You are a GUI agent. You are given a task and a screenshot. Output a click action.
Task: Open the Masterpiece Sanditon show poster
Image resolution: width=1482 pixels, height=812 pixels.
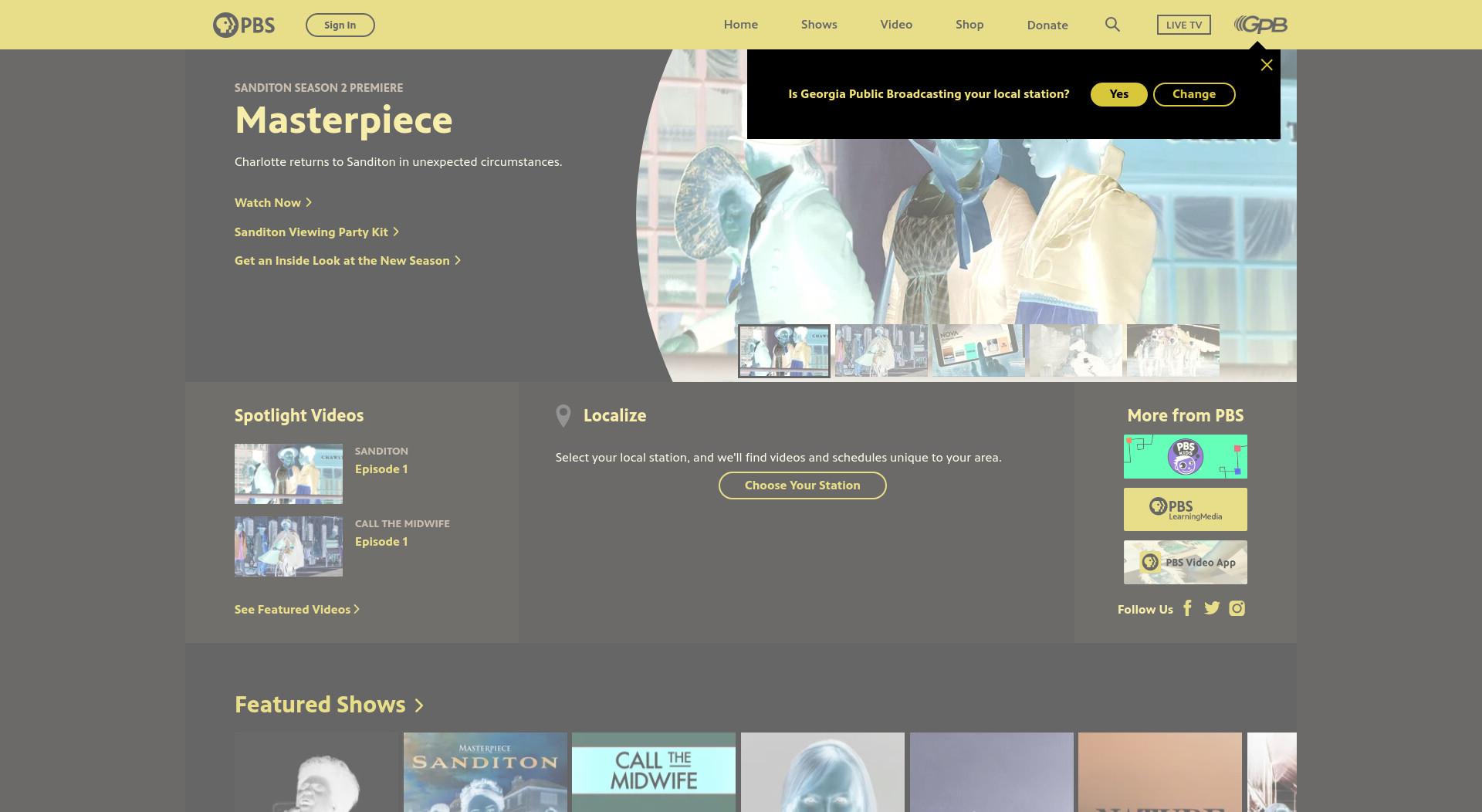pos(486,772)
